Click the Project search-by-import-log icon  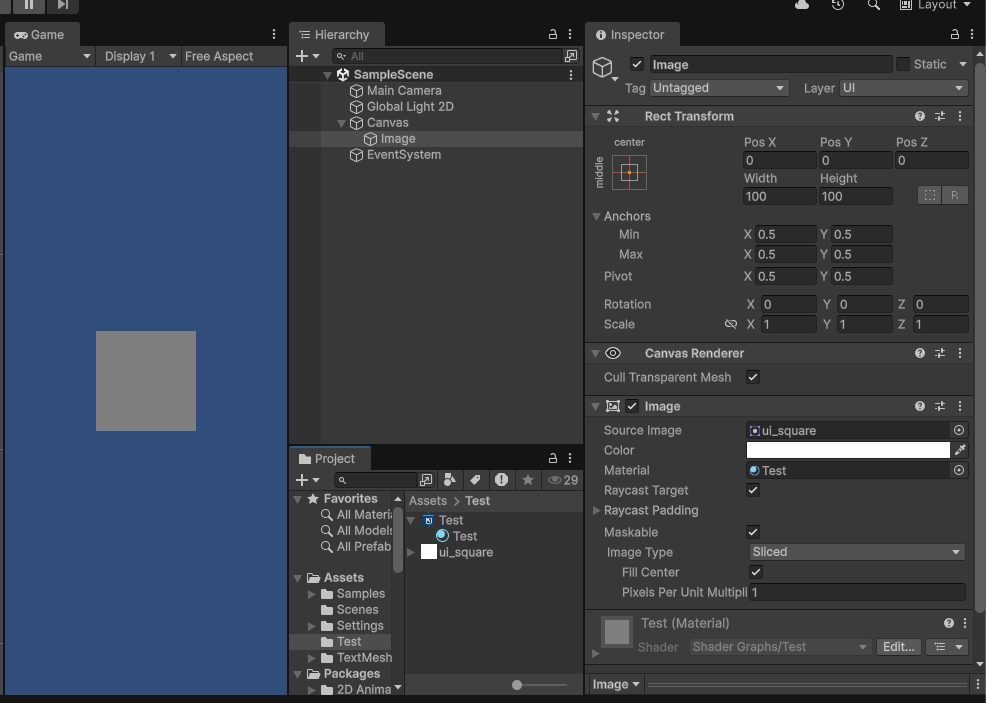pyautogui.click(x=501, y=480)
